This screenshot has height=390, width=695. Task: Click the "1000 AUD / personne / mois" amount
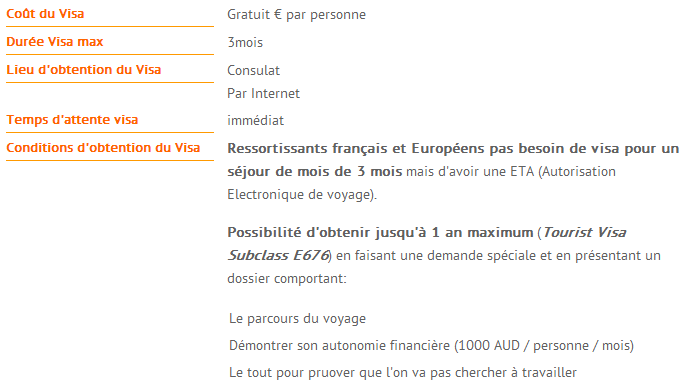point(544,346)
